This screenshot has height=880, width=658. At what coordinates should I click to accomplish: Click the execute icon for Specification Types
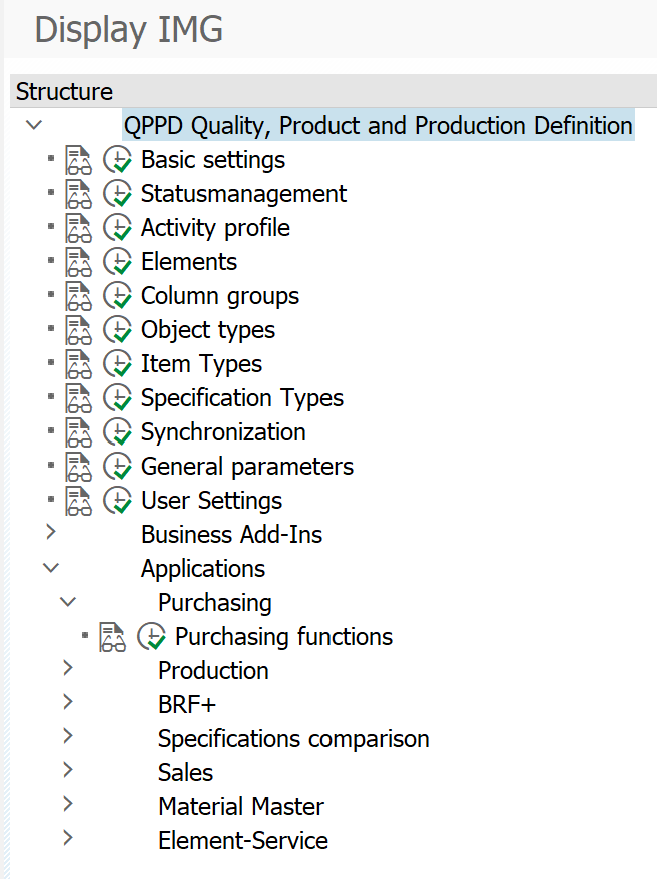pos(118,398)
